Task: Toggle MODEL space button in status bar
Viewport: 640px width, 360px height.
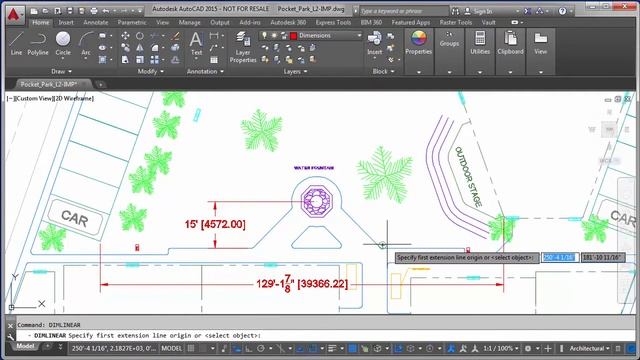Action: click(171, 348)
